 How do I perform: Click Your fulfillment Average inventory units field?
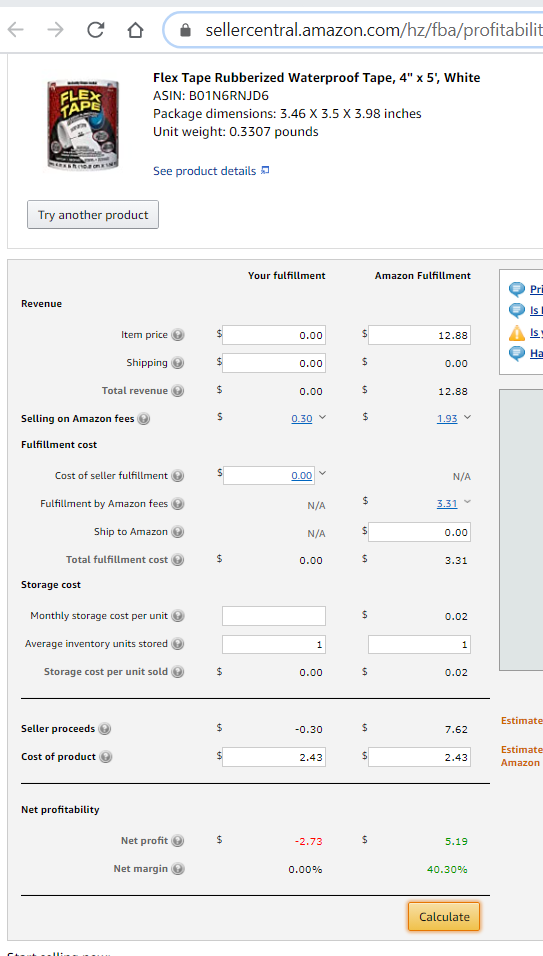[274, 644]
